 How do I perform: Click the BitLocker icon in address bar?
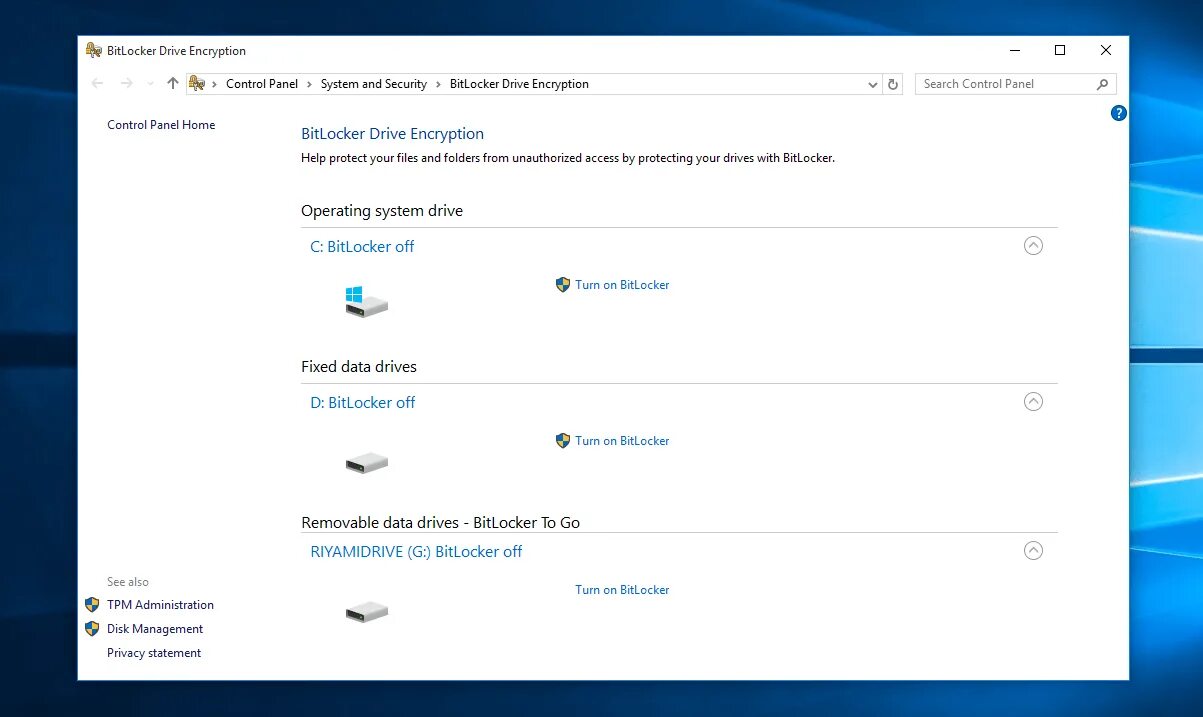[x=197, y=84]
